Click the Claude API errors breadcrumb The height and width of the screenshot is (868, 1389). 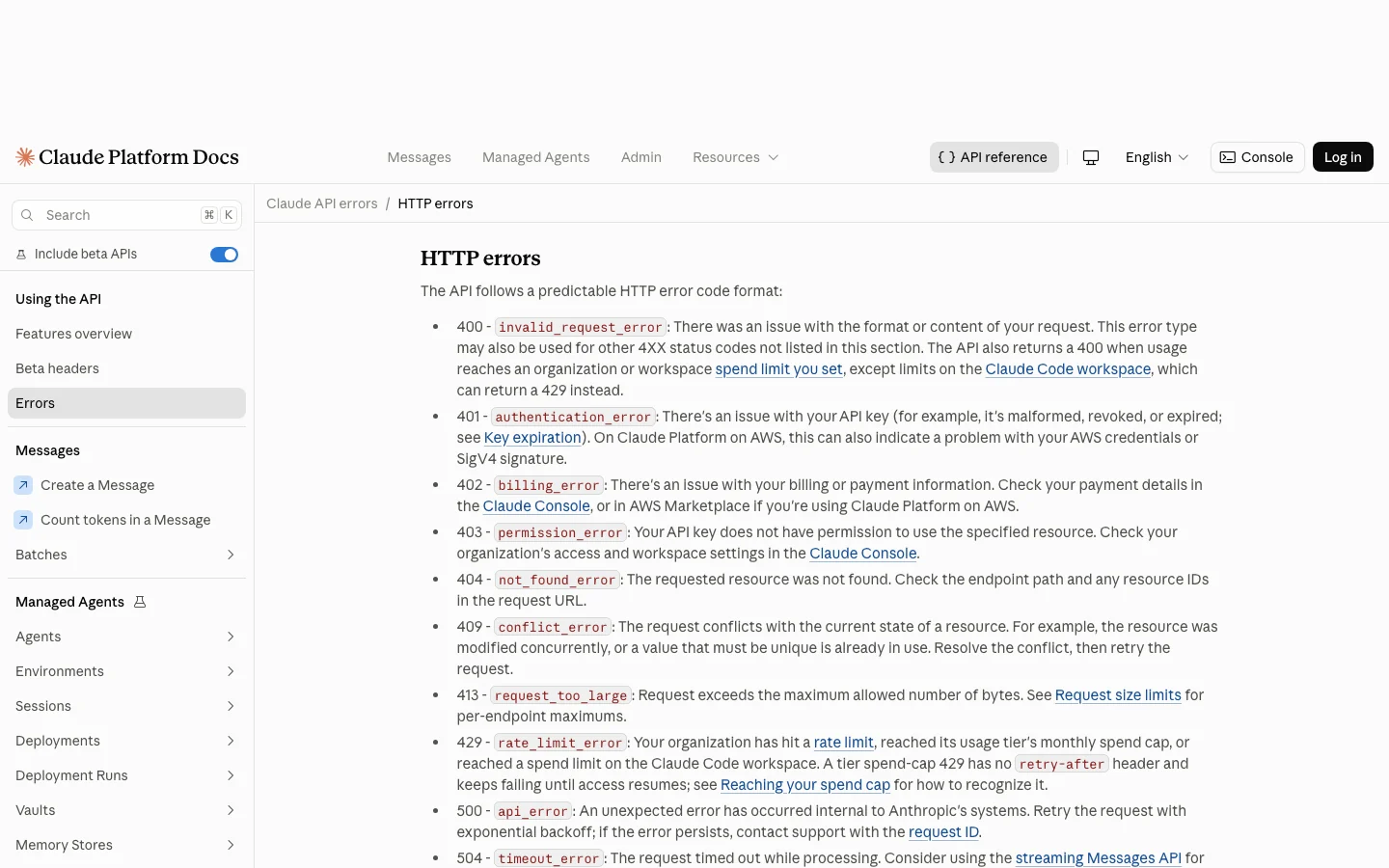coord(322,203)
